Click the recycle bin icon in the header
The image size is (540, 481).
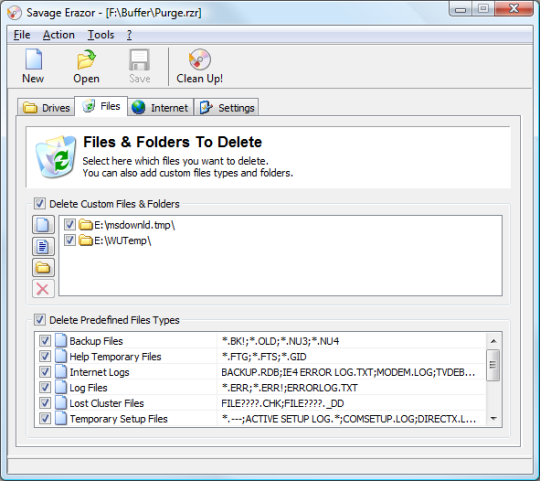click(55, 157)
